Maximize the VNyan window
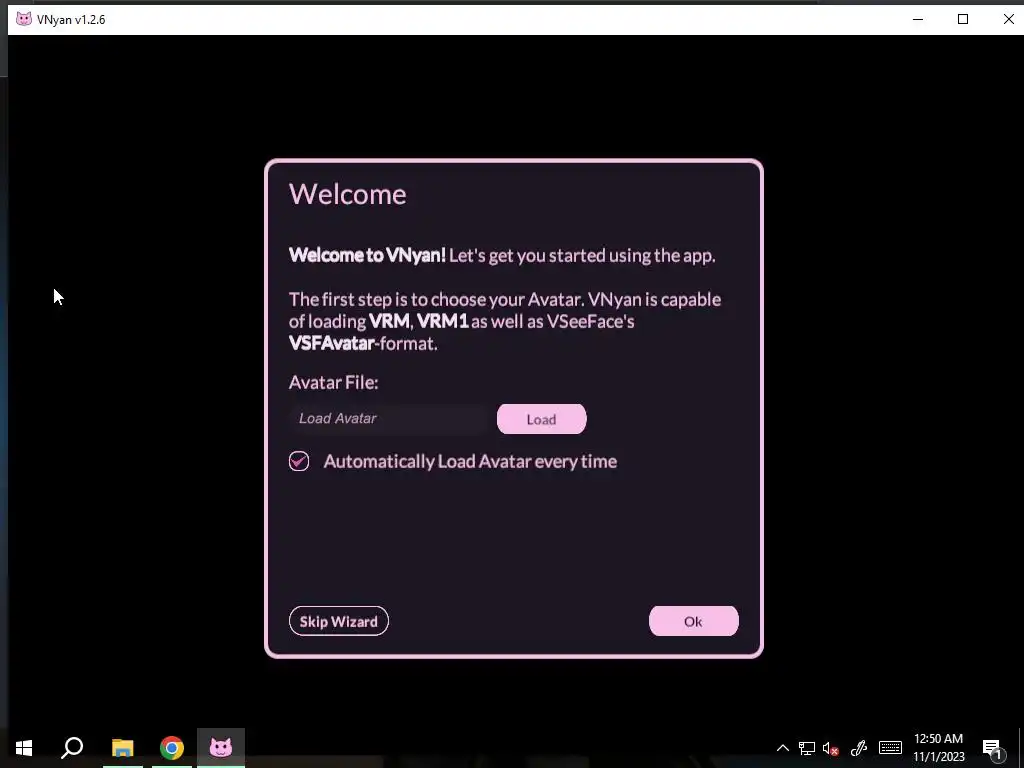Screen dimensions: 1024x768 (963, 19)
